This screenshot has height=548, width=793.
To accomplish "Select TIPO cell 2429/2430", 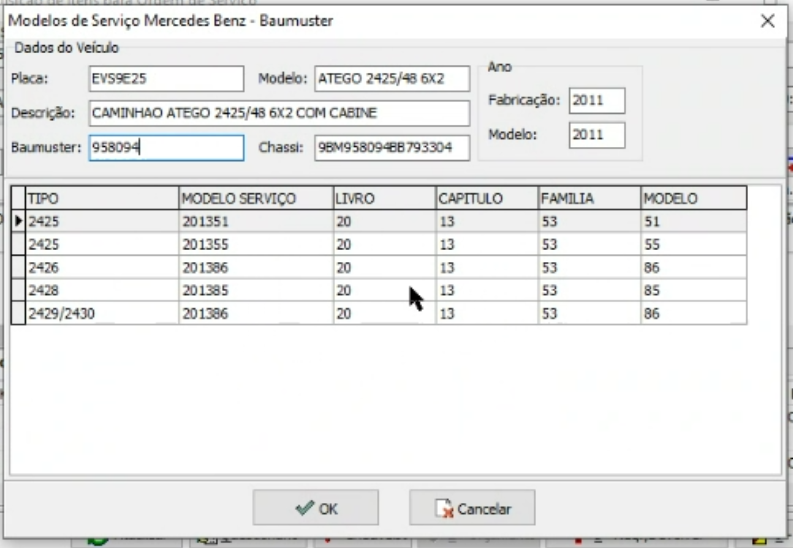I will click(102, 313).
